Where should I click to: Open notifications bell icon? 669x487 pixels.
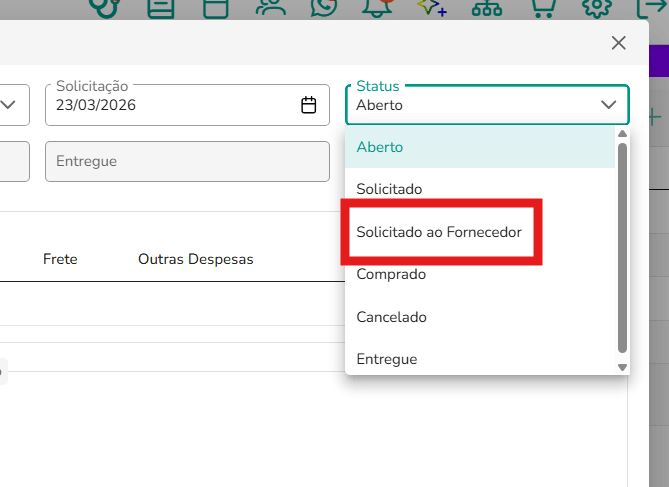tap(378, 8)
